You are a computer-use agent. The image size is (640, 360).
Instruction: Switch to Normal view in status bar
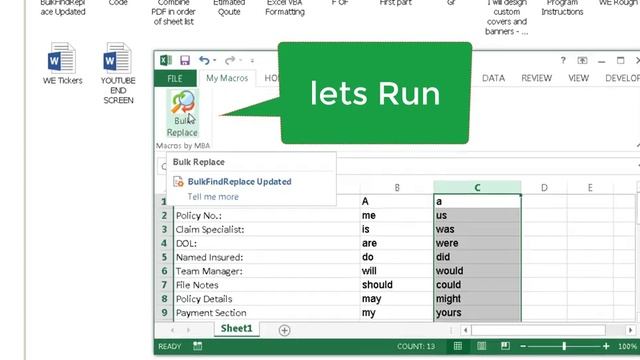click(458, 346)
